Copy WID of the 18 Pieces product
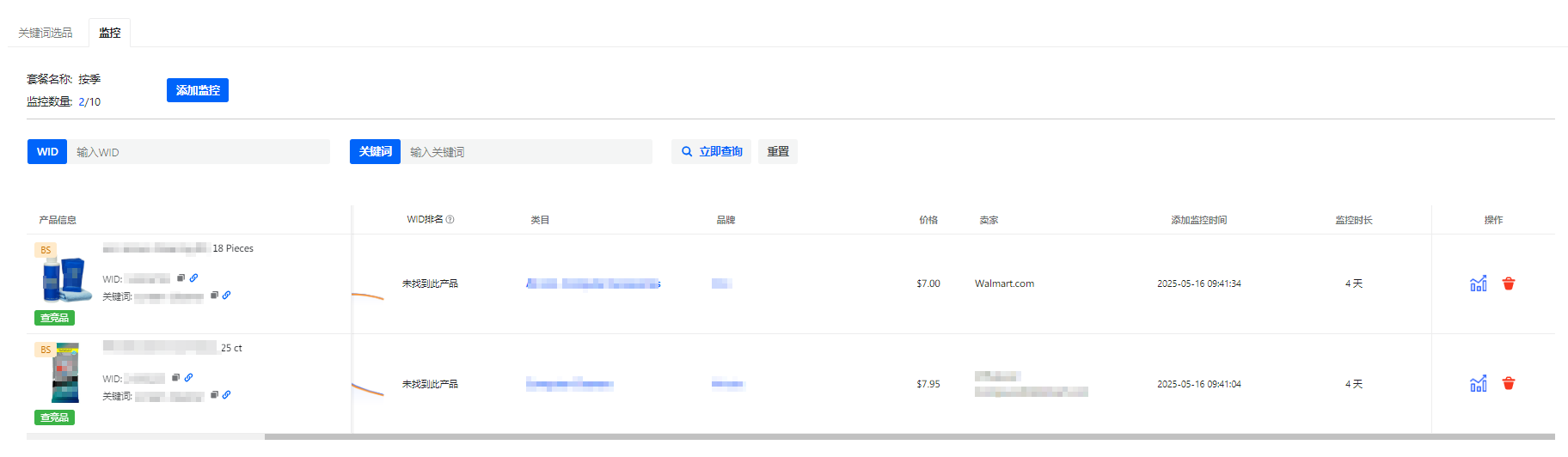Viewport: 1568px width, 457px height. pos(181,277)
